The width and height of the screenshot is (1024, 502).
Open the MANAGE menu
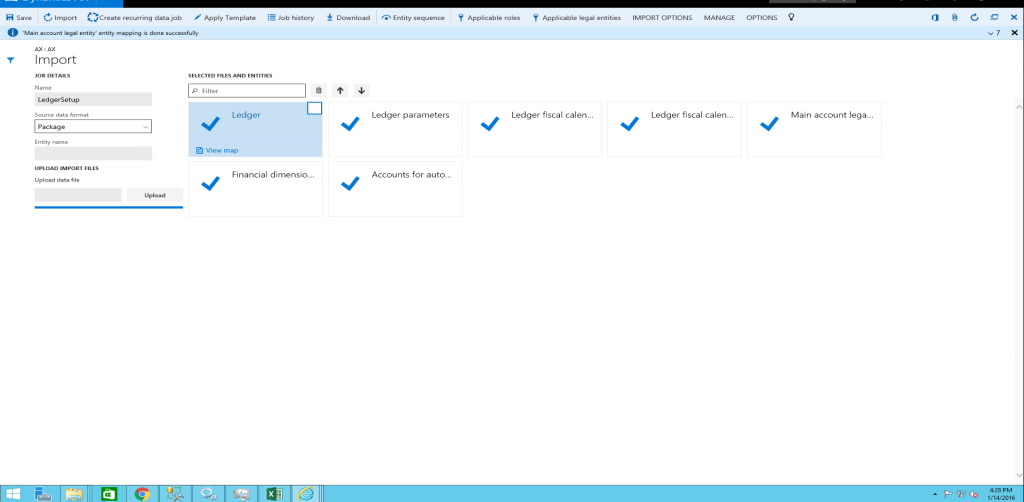point(719,18)
